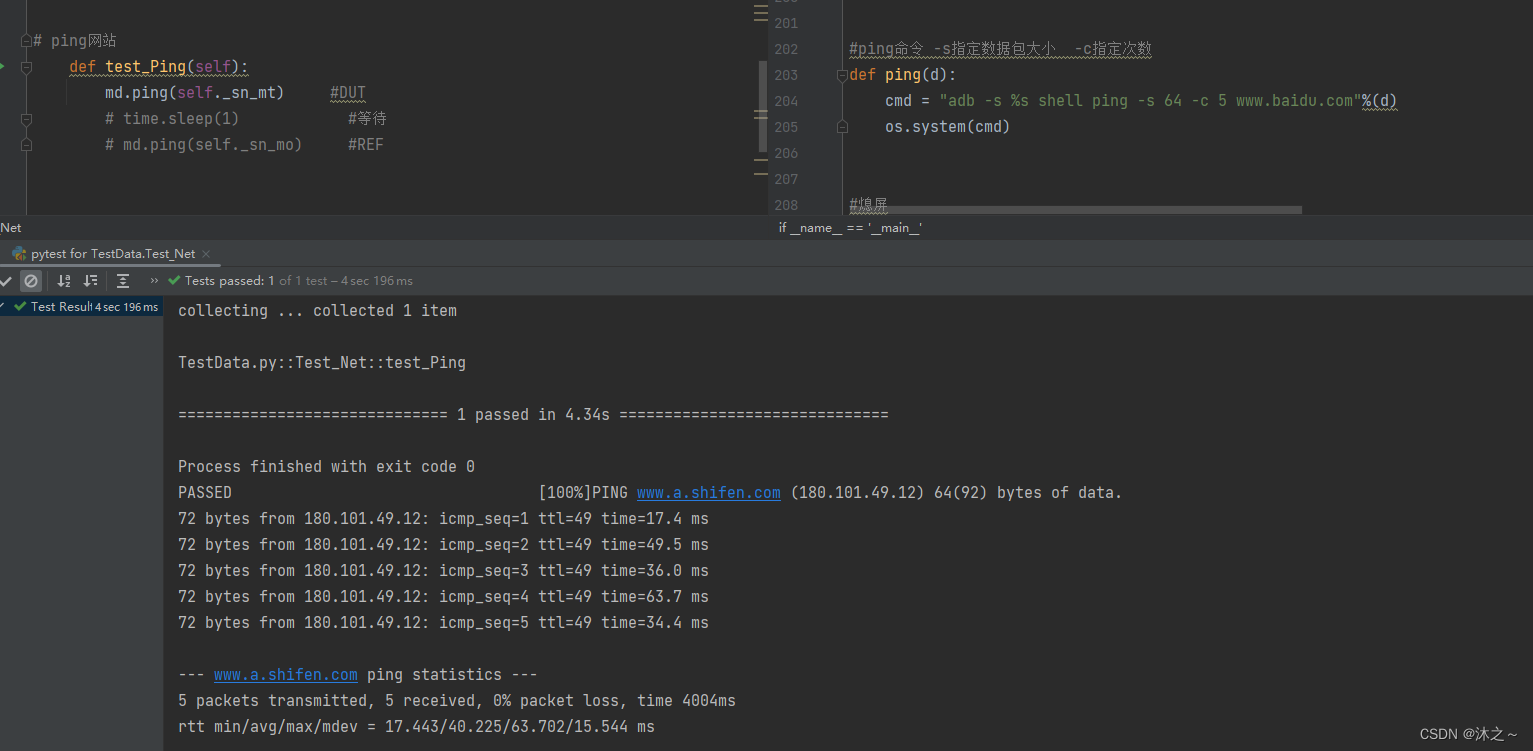The height and width of the screenshot is (751, 1533).
Task: Sort test results by duration
Action: point(90,280)
